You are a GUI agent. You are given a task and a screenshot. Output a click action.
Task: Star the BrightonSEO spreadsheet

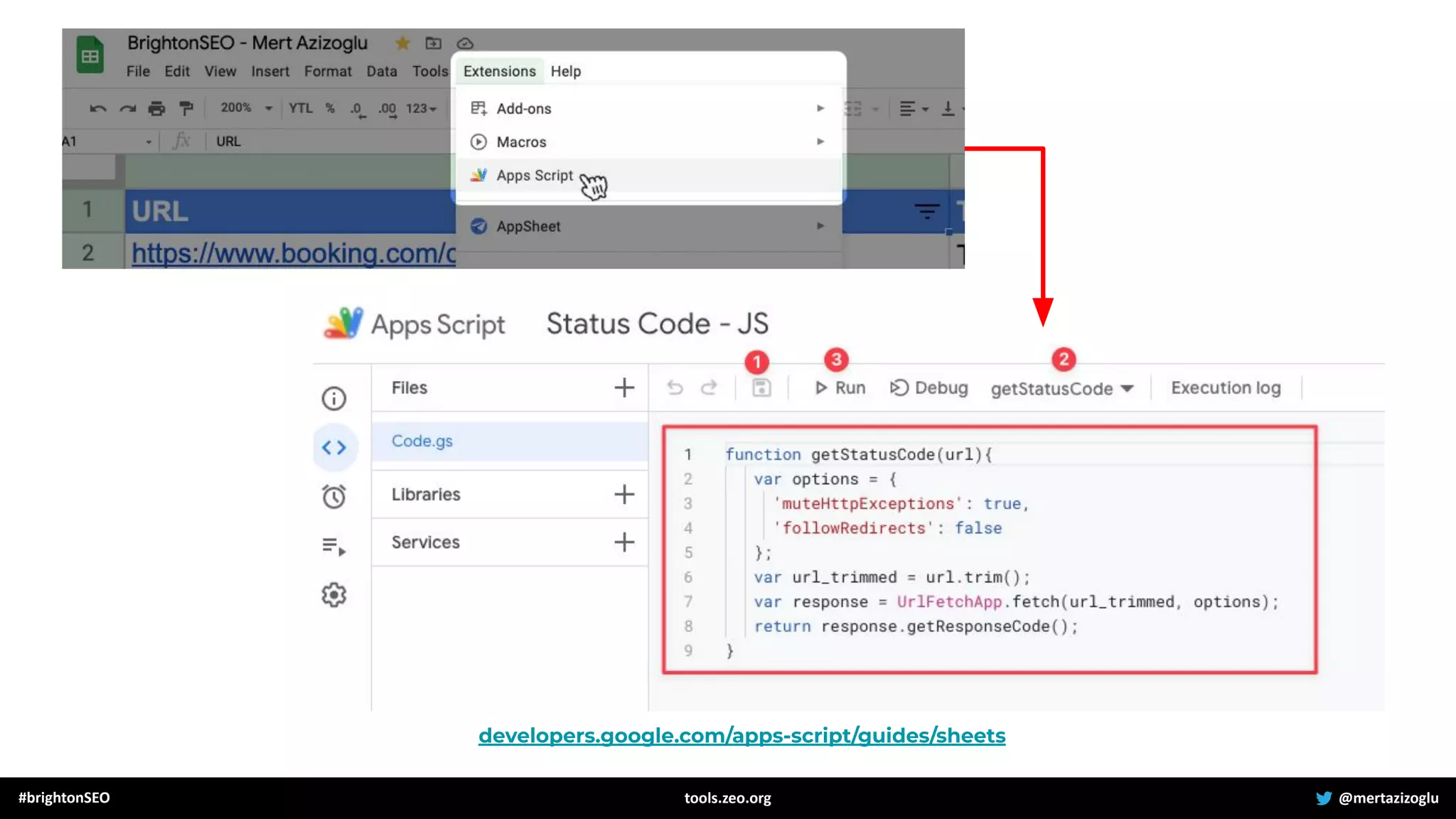402,43
